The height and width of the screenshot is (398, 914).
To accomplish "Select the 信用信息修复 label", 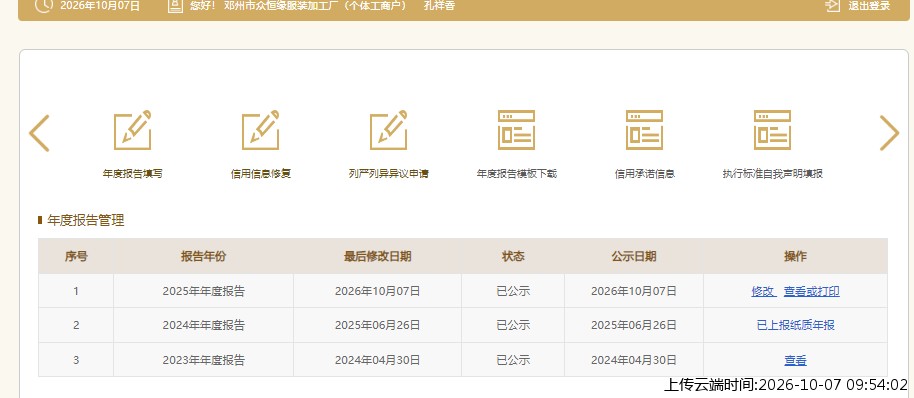I will [261, 174].
